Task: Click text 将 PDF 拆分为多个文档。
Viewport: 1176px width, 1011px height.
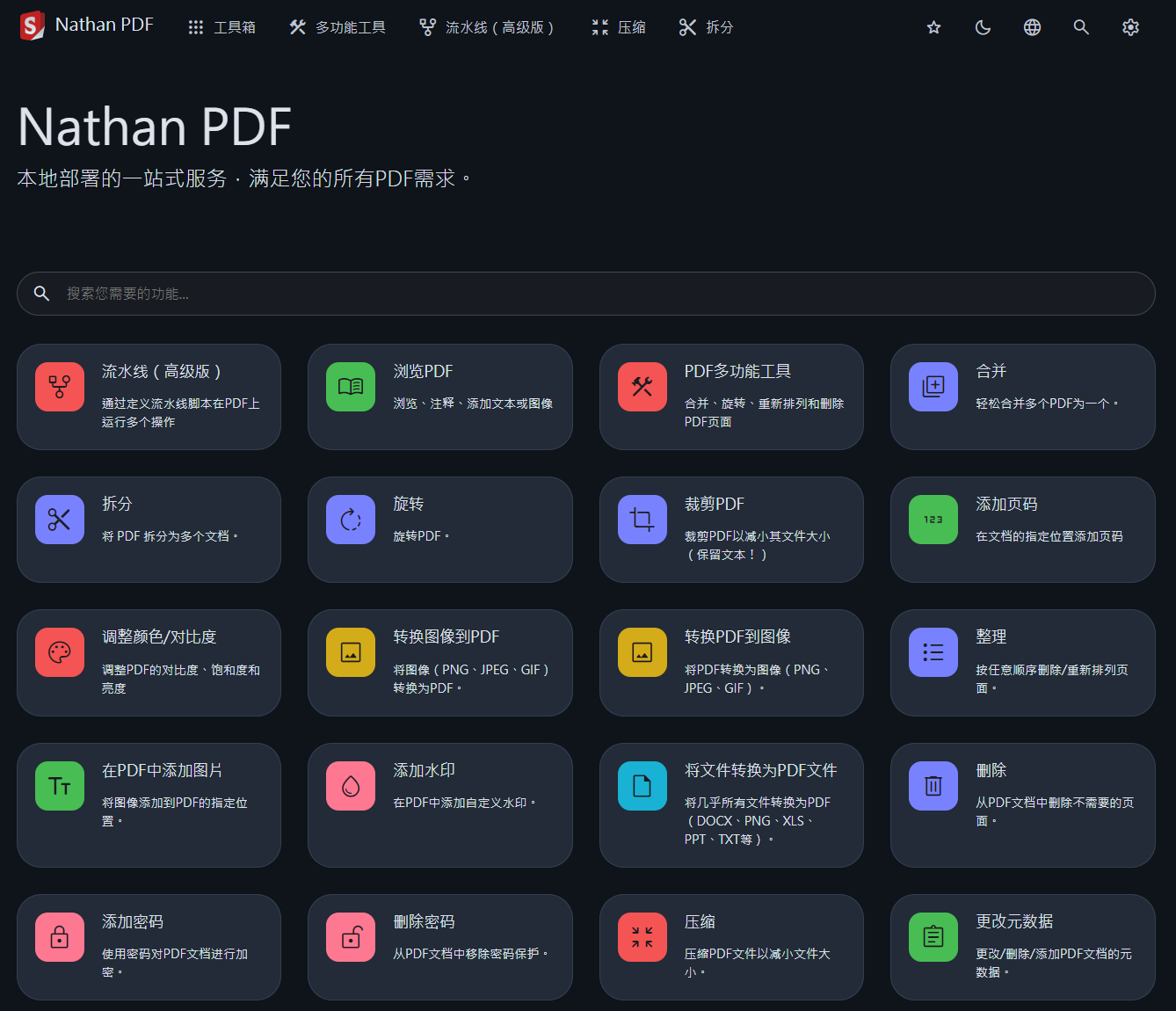Action: point(171,536)
